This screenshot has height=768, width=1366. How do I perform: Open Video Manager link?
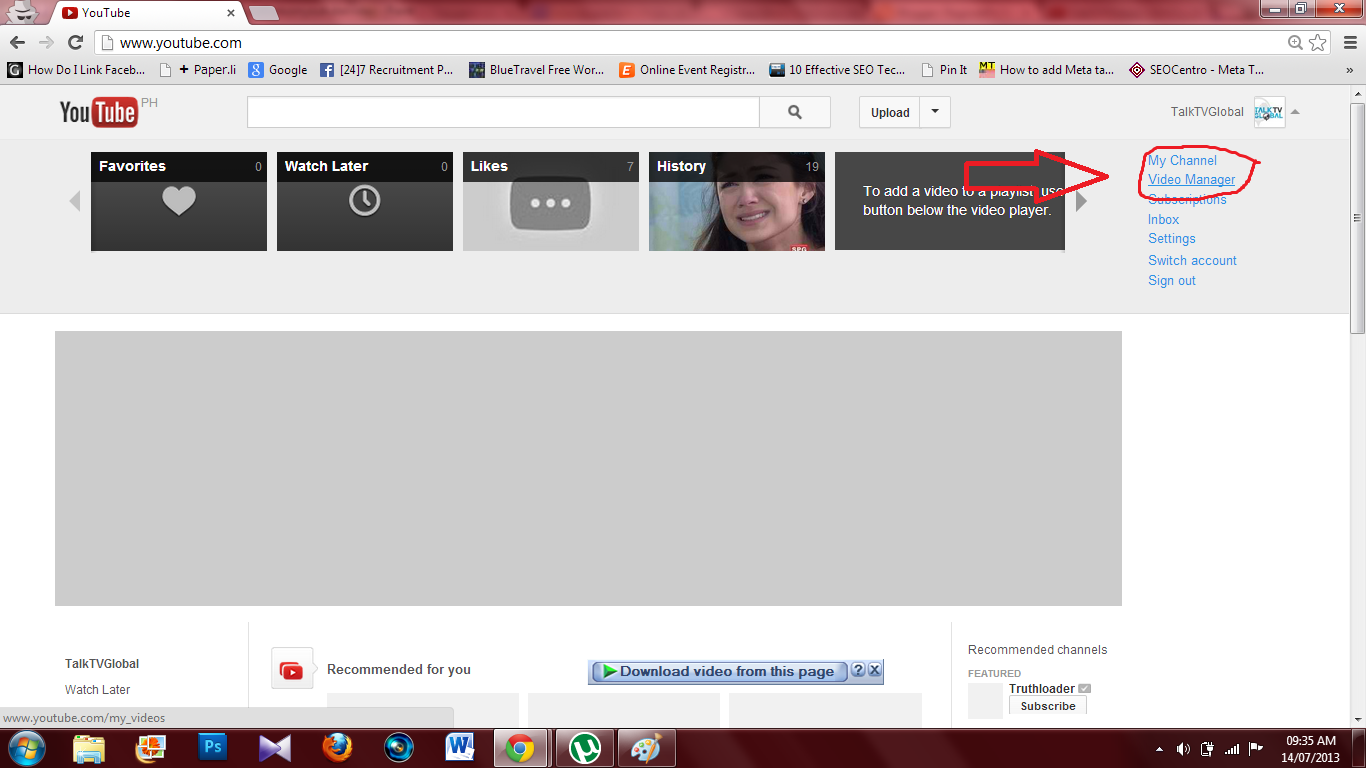(x=1191, y=180)
